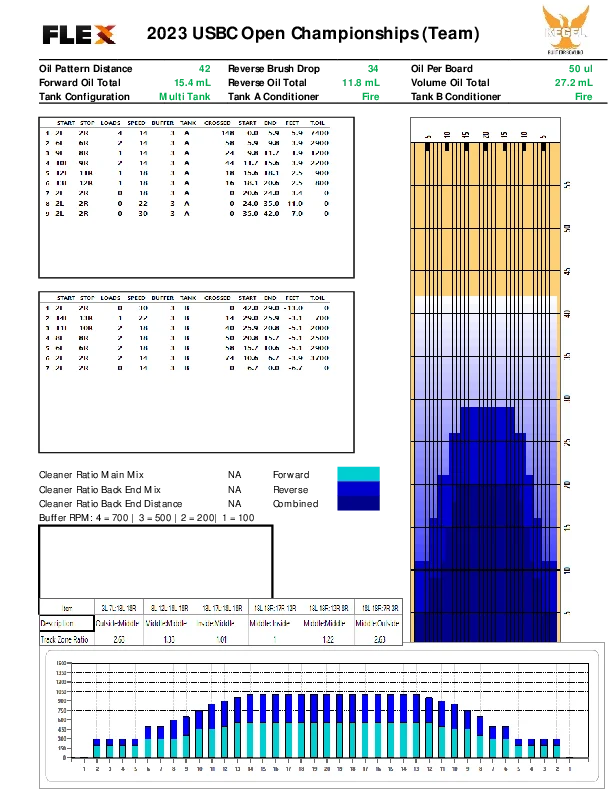612x792 pixels.
Task: Click the Buffer RPM settings line
Action: [146, 518]
